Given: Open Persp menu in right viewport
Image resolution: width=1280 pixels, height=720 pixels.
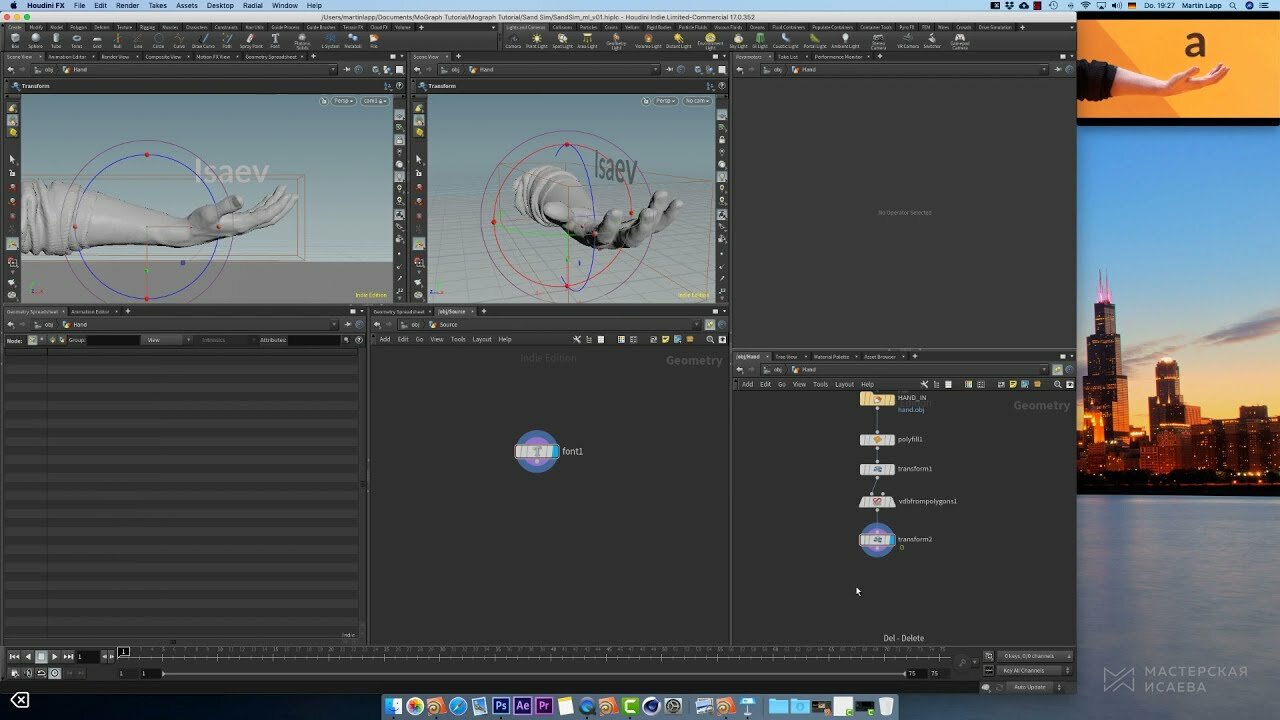Looking at the screenshot, I should point(666,101).
